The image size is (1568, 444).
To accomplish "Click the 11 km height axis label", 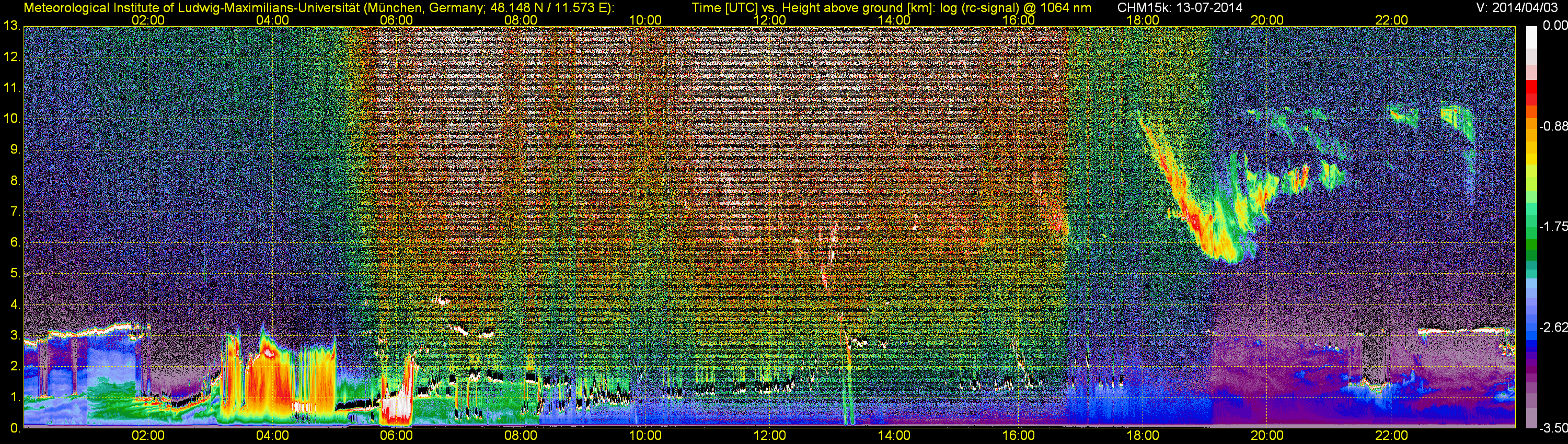I will tap(11, 88).
